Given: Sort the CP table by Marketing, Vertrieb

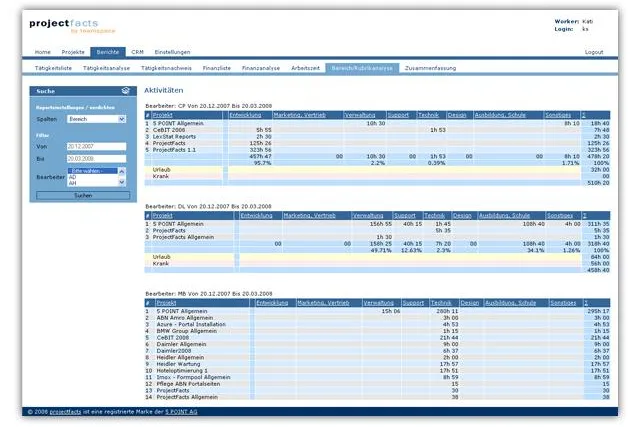Looking at the screenshot, I should point(300,115).
